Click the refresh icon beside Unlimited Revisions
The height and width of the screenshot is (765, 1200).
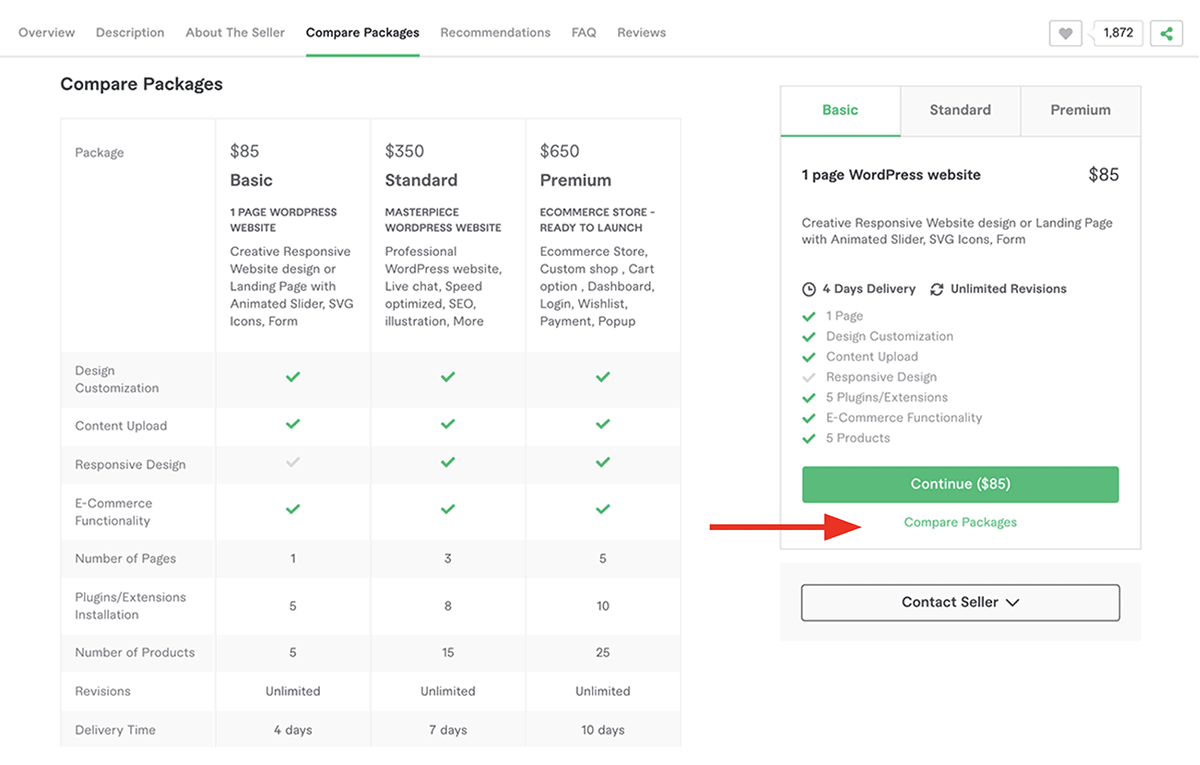click(x=937, y=289)
